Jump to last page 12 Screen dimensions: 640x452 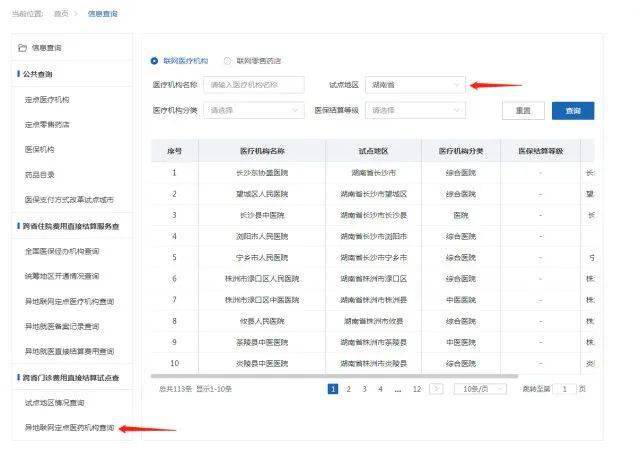pyautogui.click(x=417, y=388)
